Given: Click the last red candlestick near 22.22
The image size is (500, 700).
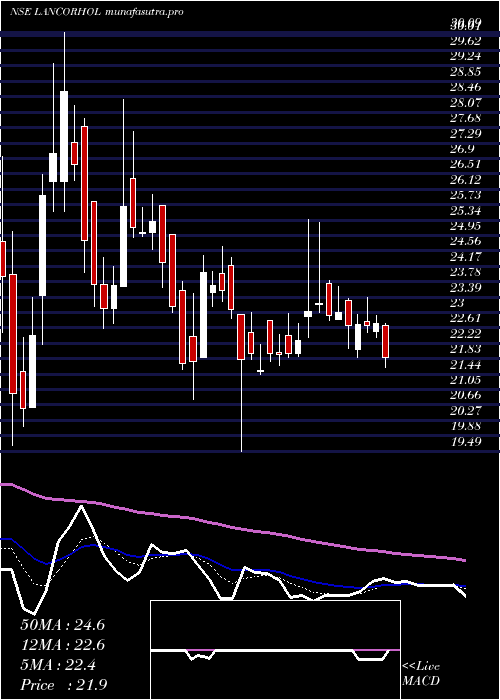Looking at the screenshot, I should click(386, 342).
